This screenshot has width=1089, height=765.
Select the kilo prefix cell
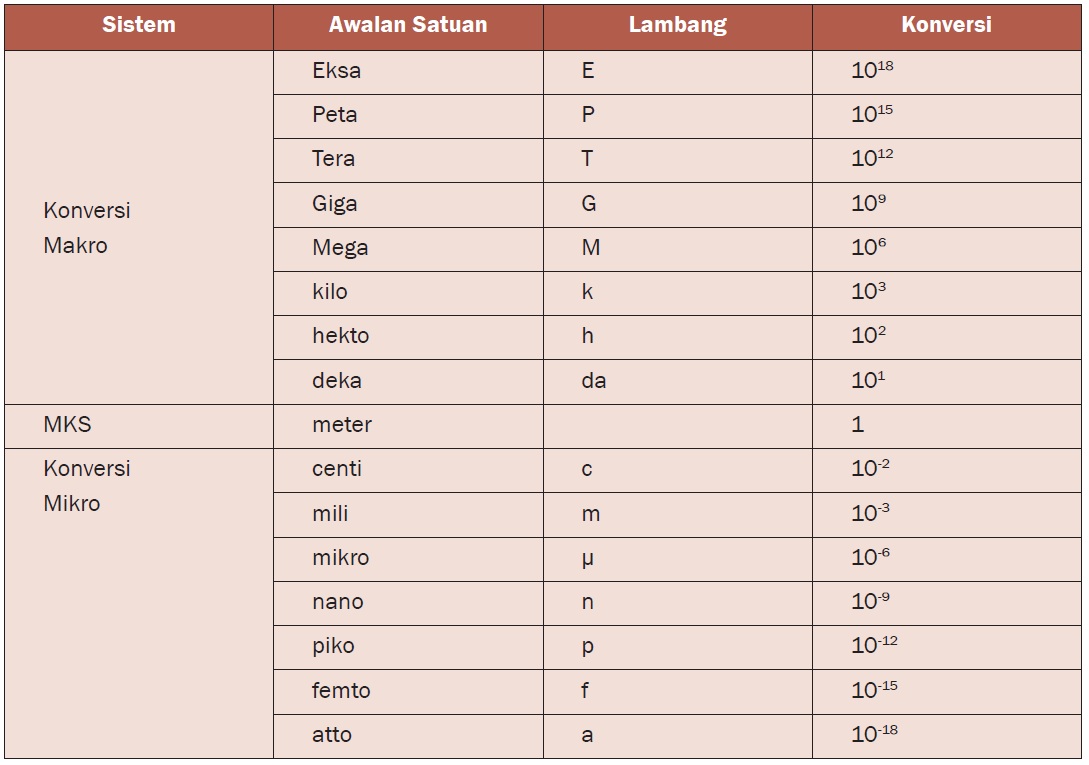click(x=330, y=292)
